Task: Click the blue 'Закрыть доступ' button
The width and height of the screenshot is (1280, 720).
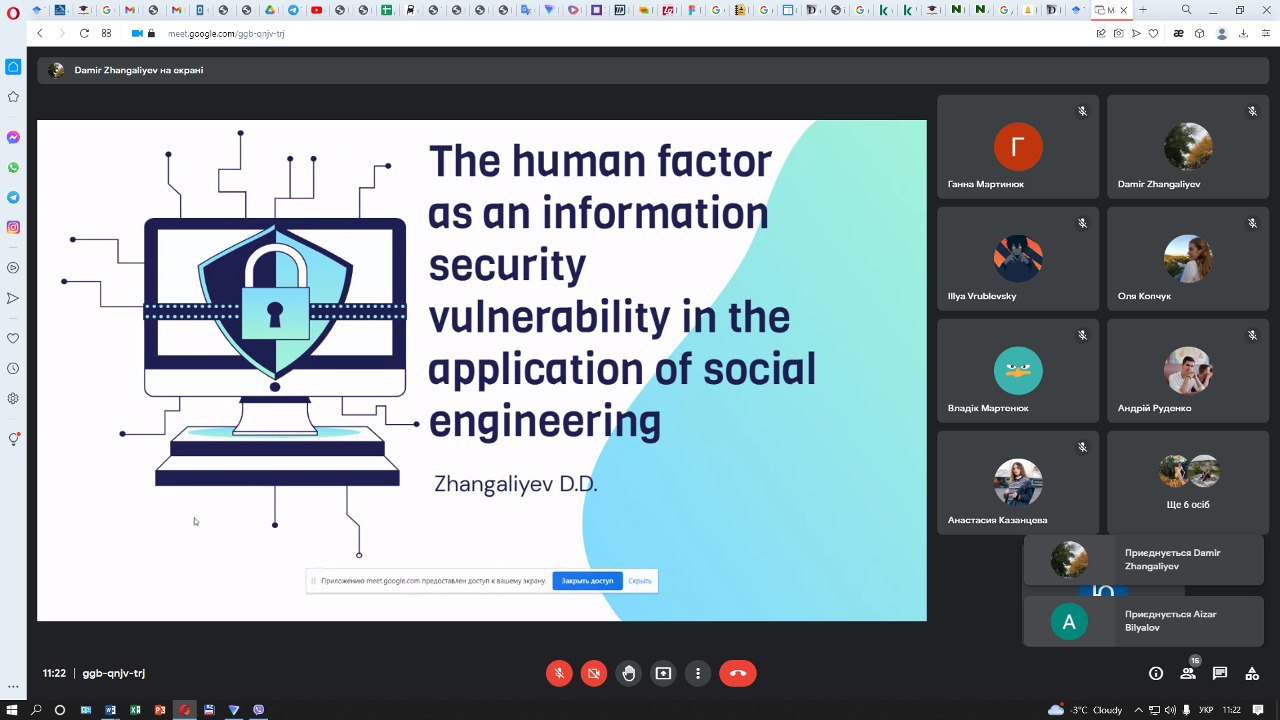Action: 587,581
